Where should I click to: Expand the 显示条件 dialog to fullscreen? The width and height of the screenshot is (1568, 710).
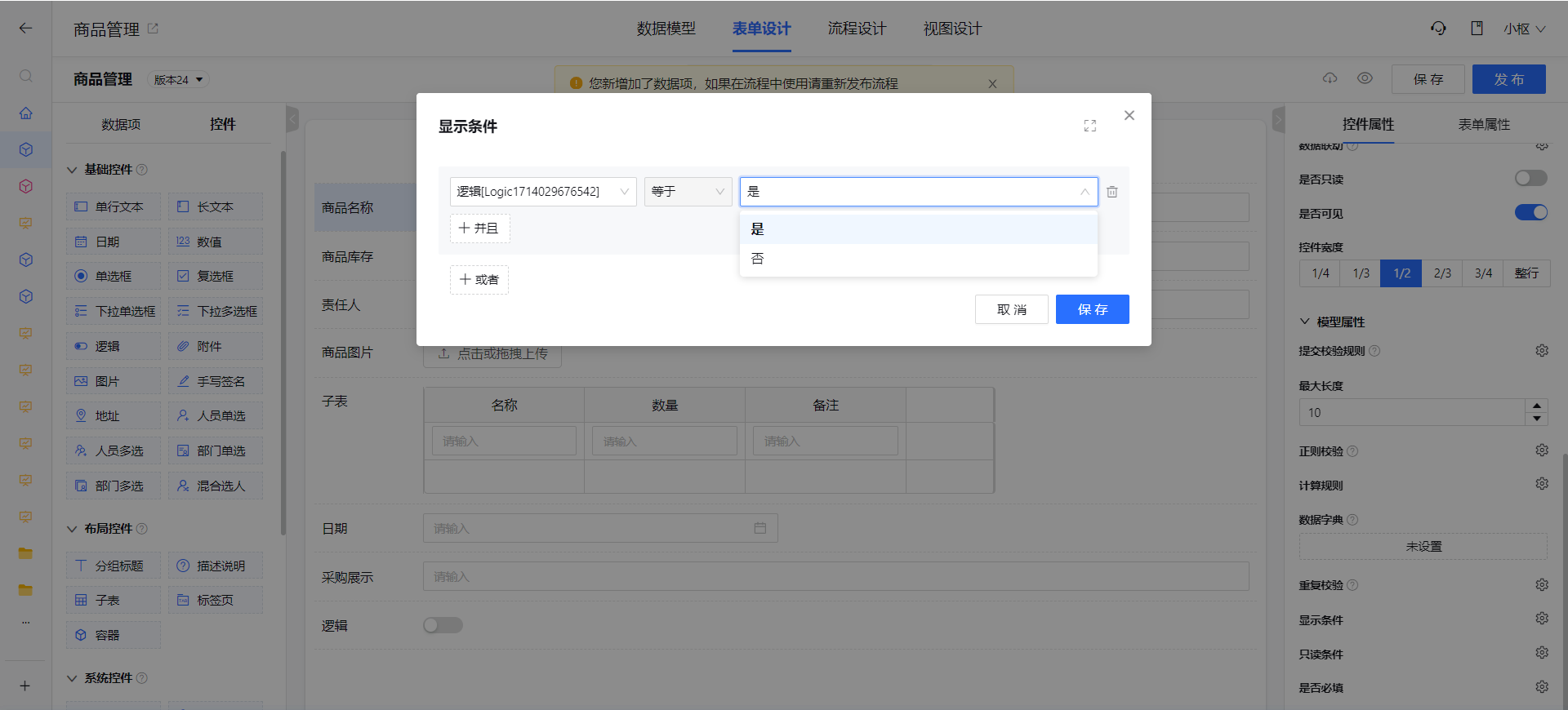coord(1090,126)
